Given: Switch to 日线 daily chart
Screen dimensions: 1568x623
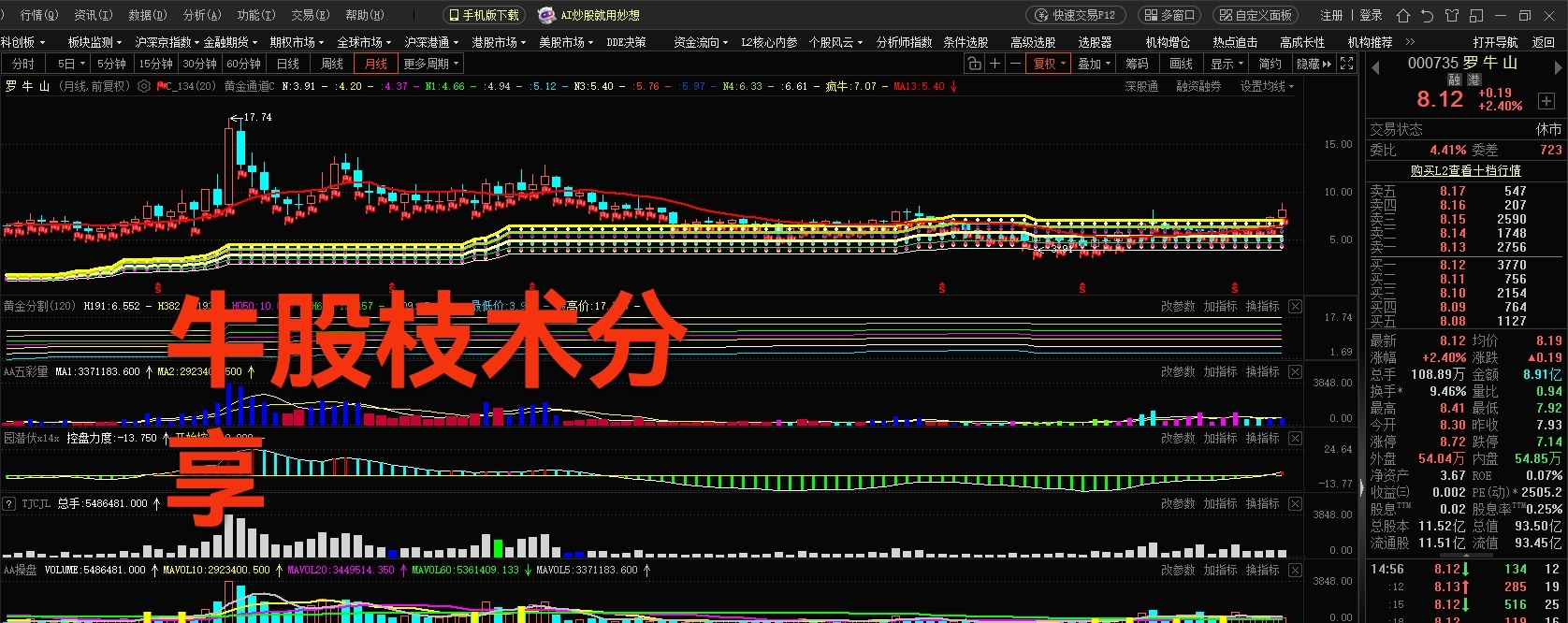Looking at the screenshot, I should (287, 64).
